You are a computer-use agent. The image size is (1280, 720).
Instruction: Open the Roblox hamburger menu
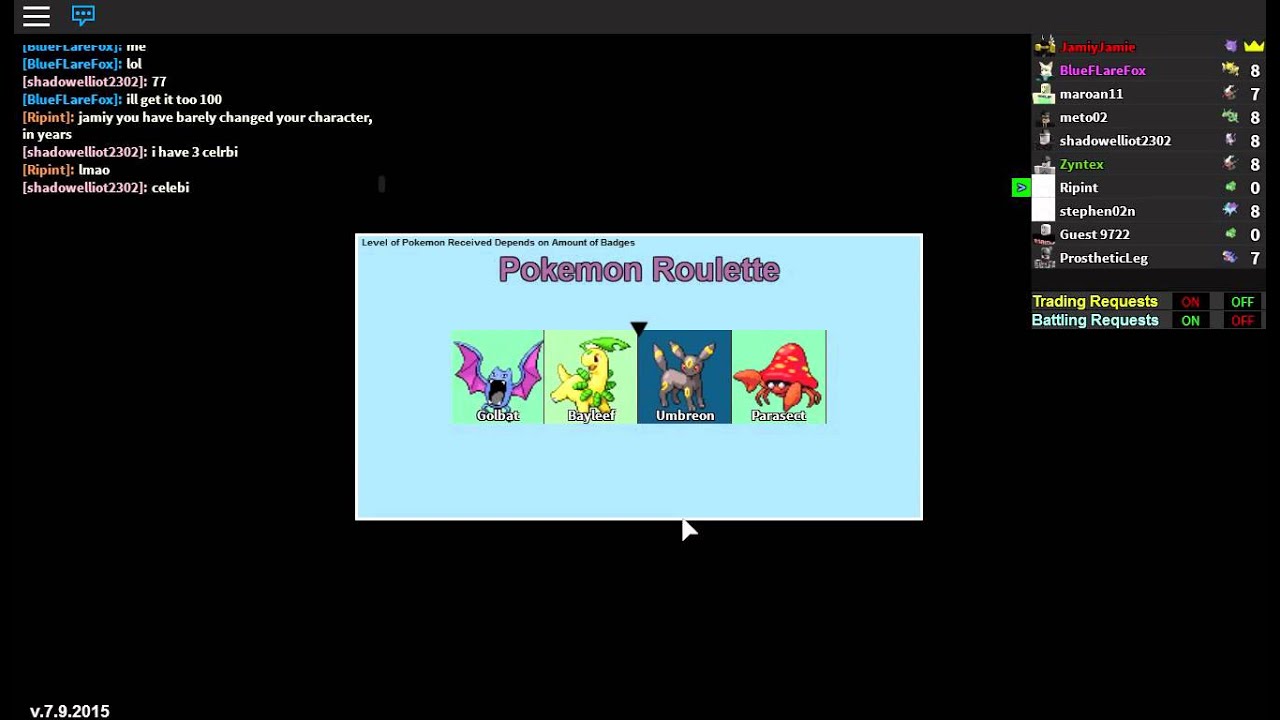click(x=36, y=15)
